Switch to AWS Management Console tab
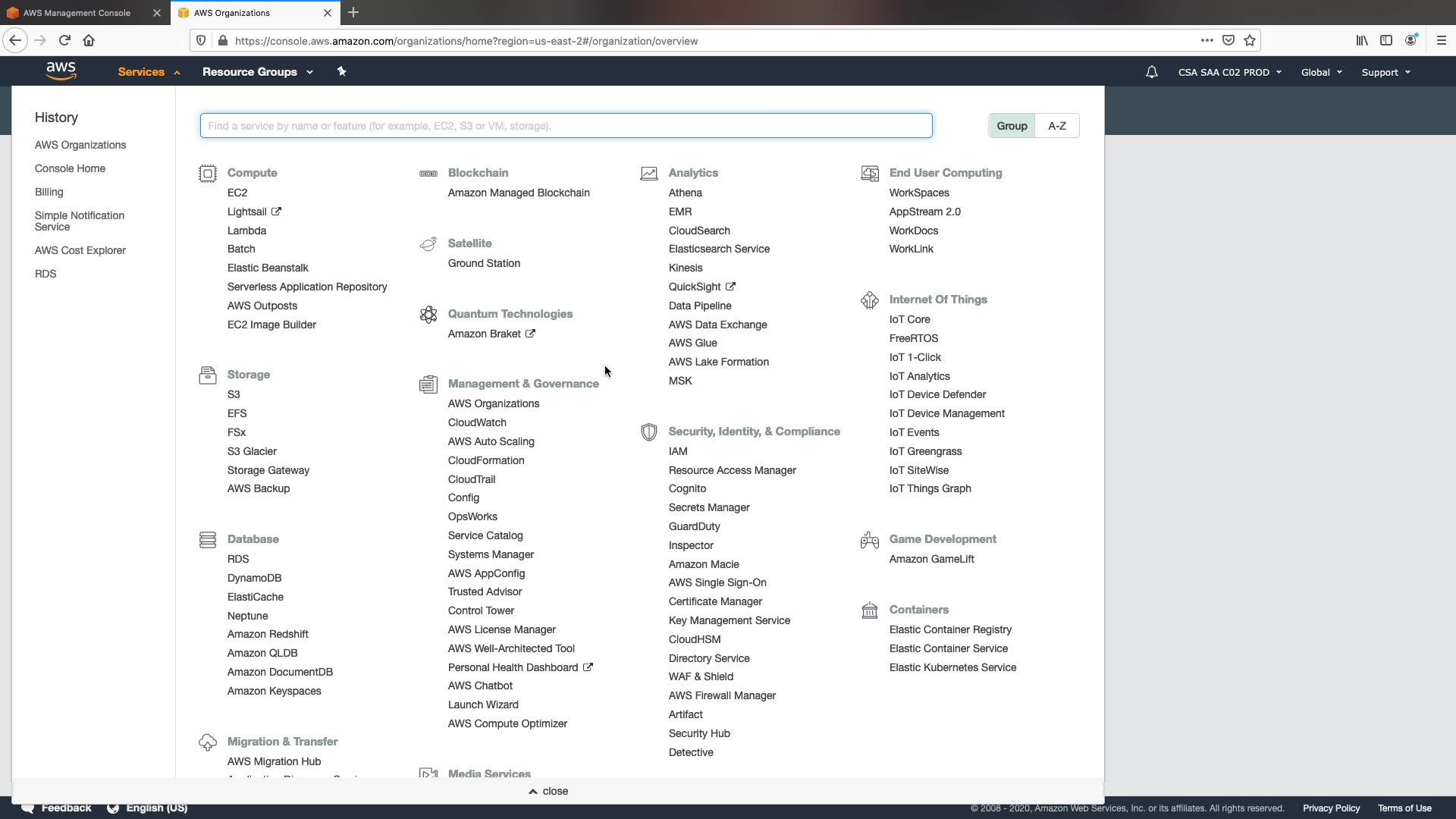The width and height of the screenshot is (1456, 819). [77, 13]
